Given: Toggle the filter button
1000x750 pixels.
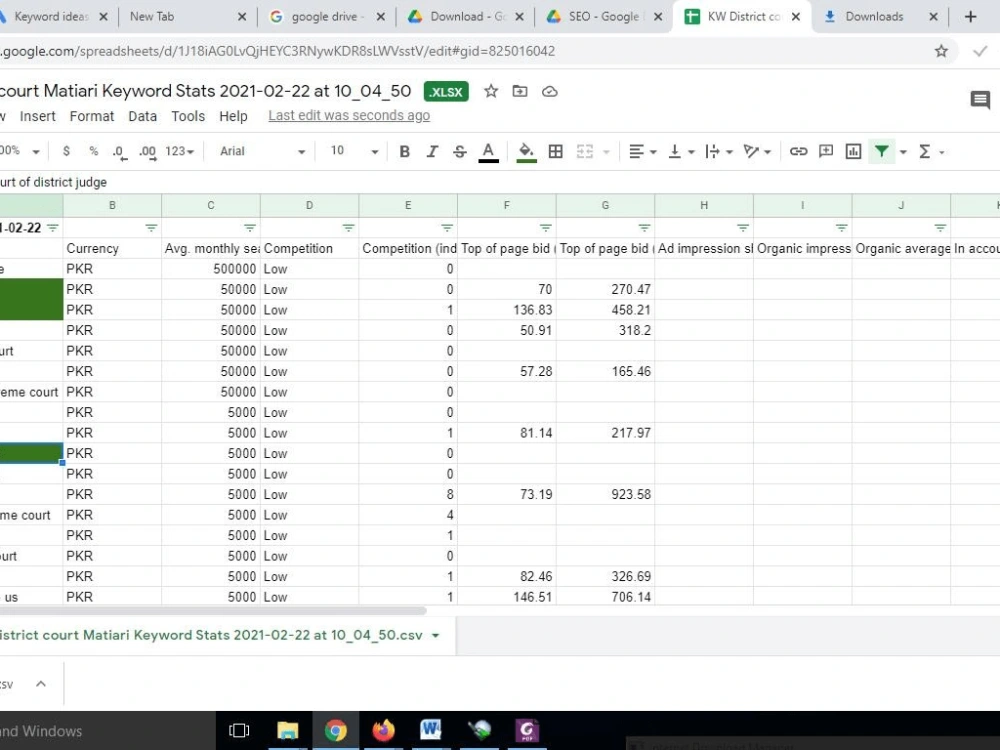Looking at the screenshot, I should 881,151.
